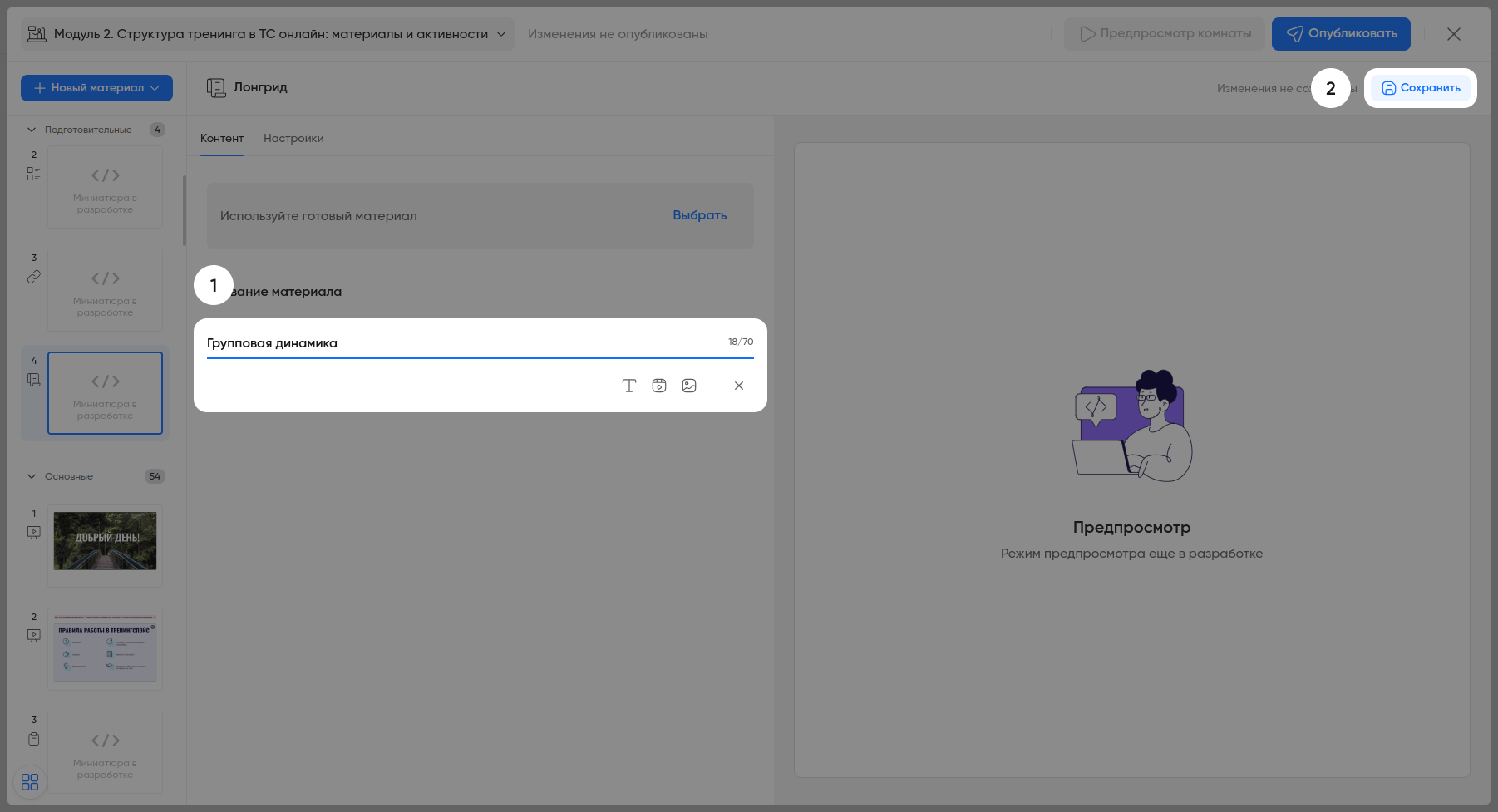Open the module title dropdown
This screenshot has height=812, width=1498.
tap(501, 34)
